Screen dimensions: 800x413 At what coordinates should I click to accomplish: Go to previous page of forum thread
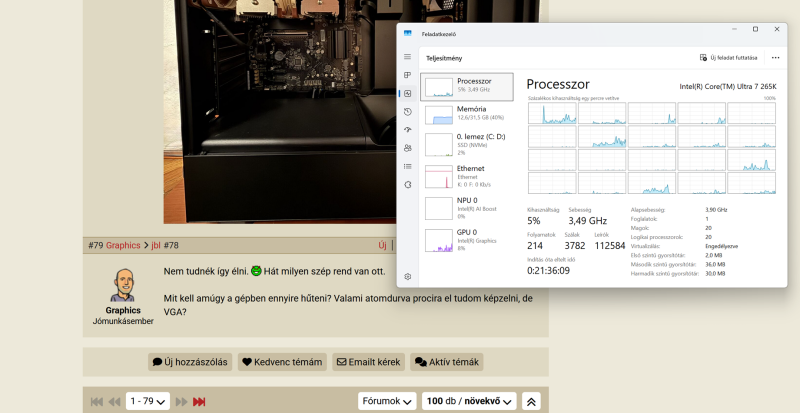pos(114,402)
